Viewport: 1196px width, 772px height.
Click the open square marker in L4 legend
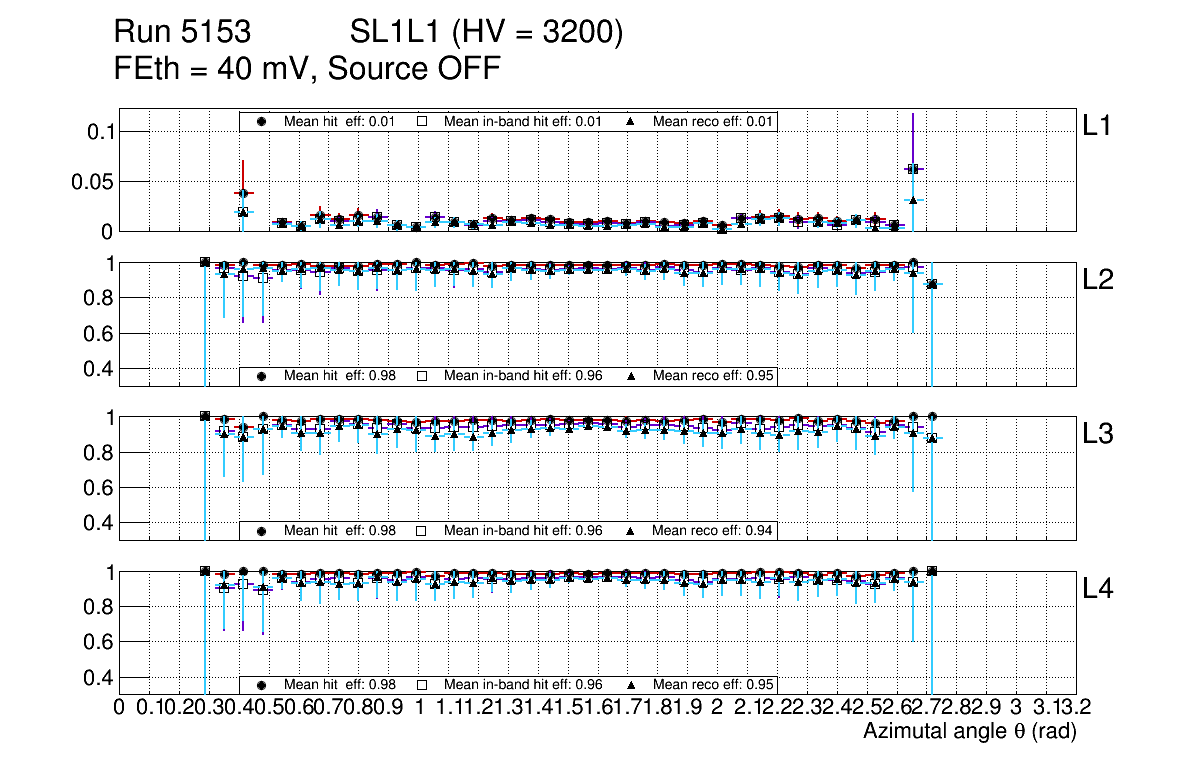[x=422, y=685]
